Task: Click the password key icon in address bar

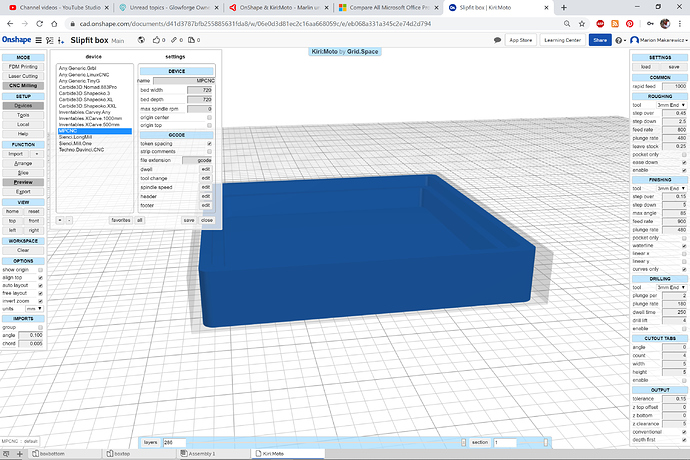Action: click(650, 24)
